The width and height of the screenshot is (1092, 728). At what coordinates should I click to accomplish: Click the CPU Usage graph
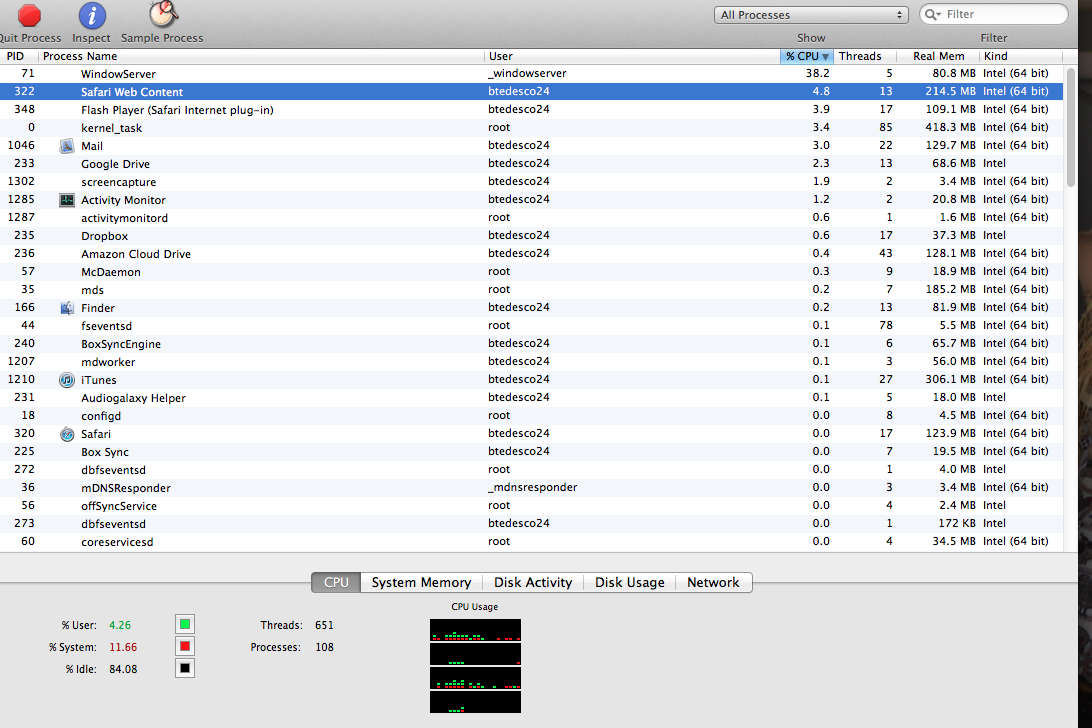tap(475, 666)
